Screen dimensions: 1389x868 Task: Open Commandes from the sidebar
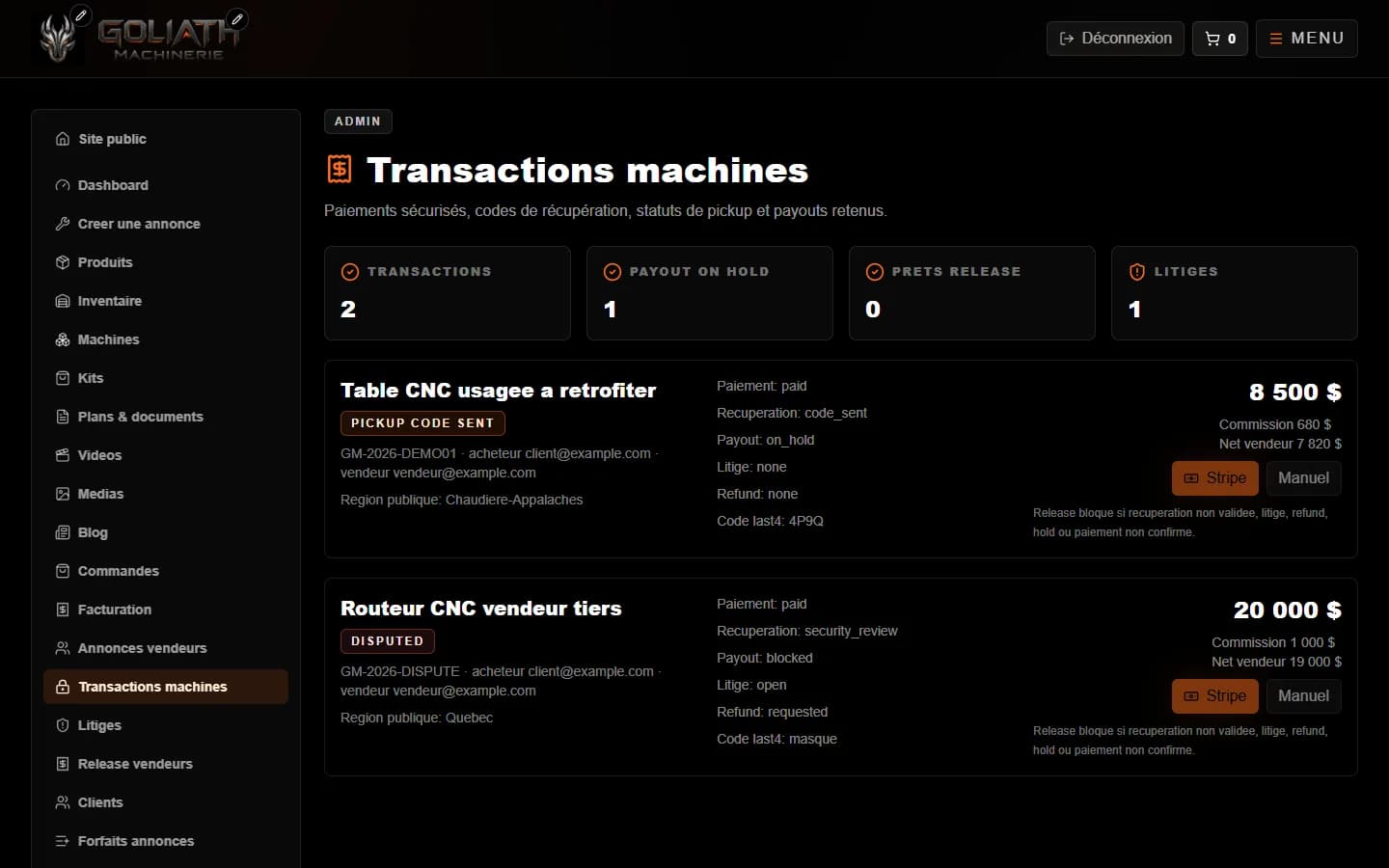(166, 571)
